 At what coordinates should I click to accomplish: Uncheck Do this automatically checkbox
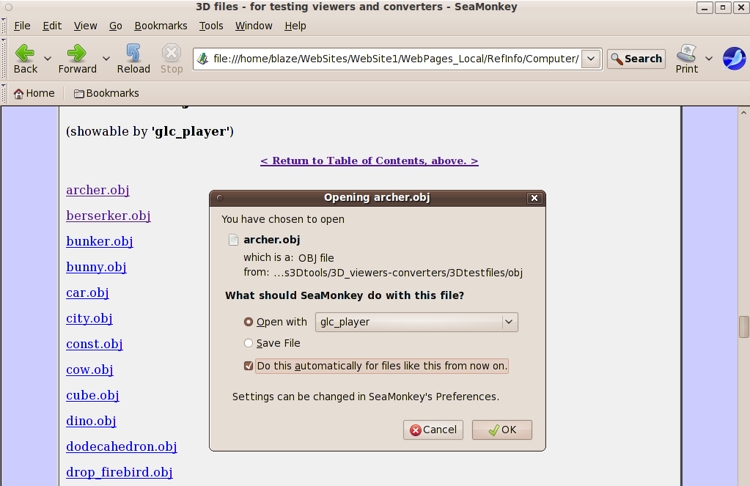249,366
